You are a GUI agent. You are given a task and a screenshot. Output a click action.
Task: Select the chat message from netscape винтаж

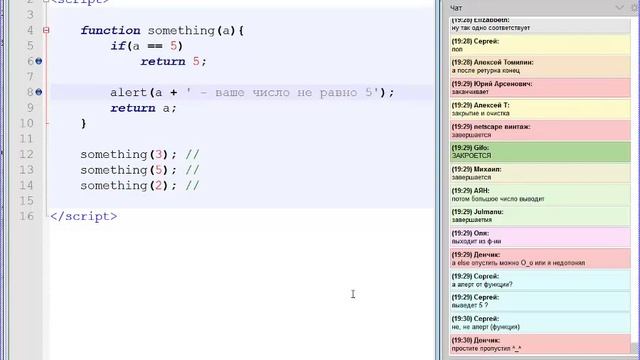tap(540, 130)
